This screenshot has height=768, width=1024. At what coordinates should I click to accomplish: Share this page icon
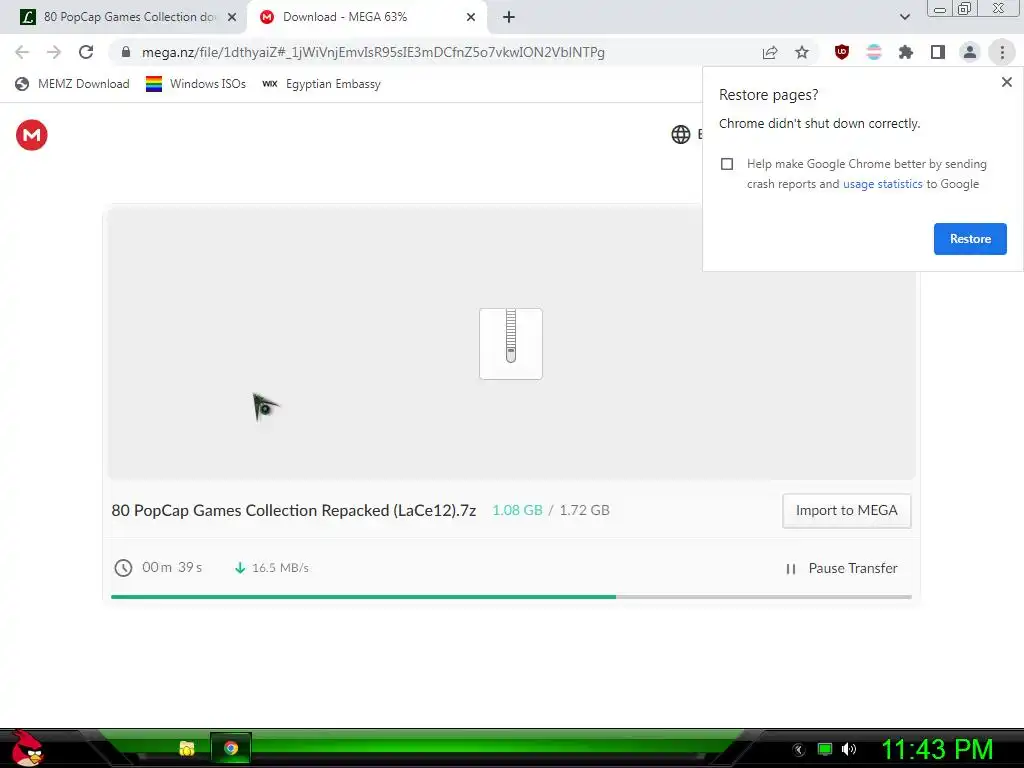coord(770,53)
